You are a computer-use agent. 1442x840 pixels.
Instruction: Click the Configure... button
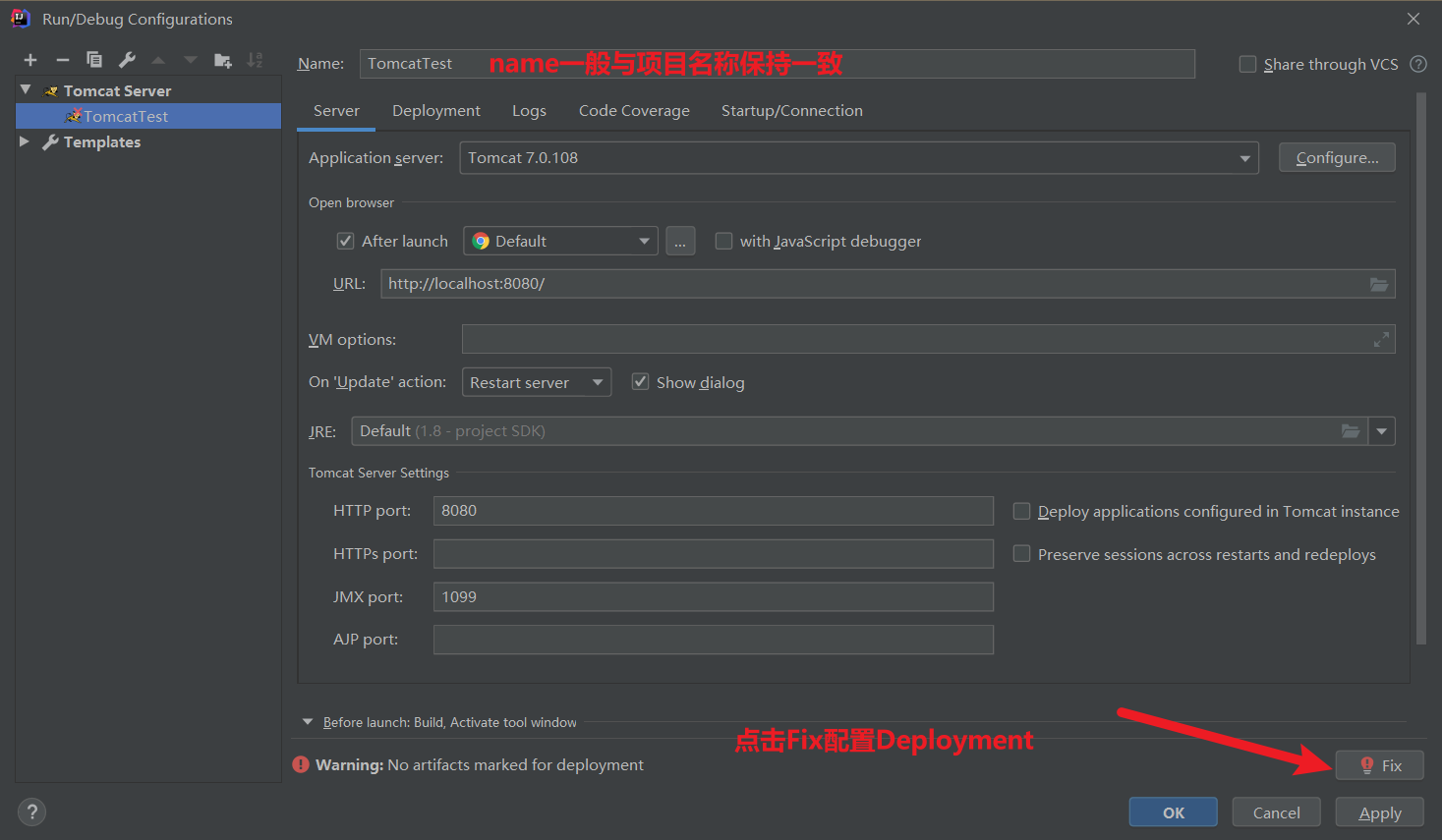pyautogui.click(x=1337, y=157)
